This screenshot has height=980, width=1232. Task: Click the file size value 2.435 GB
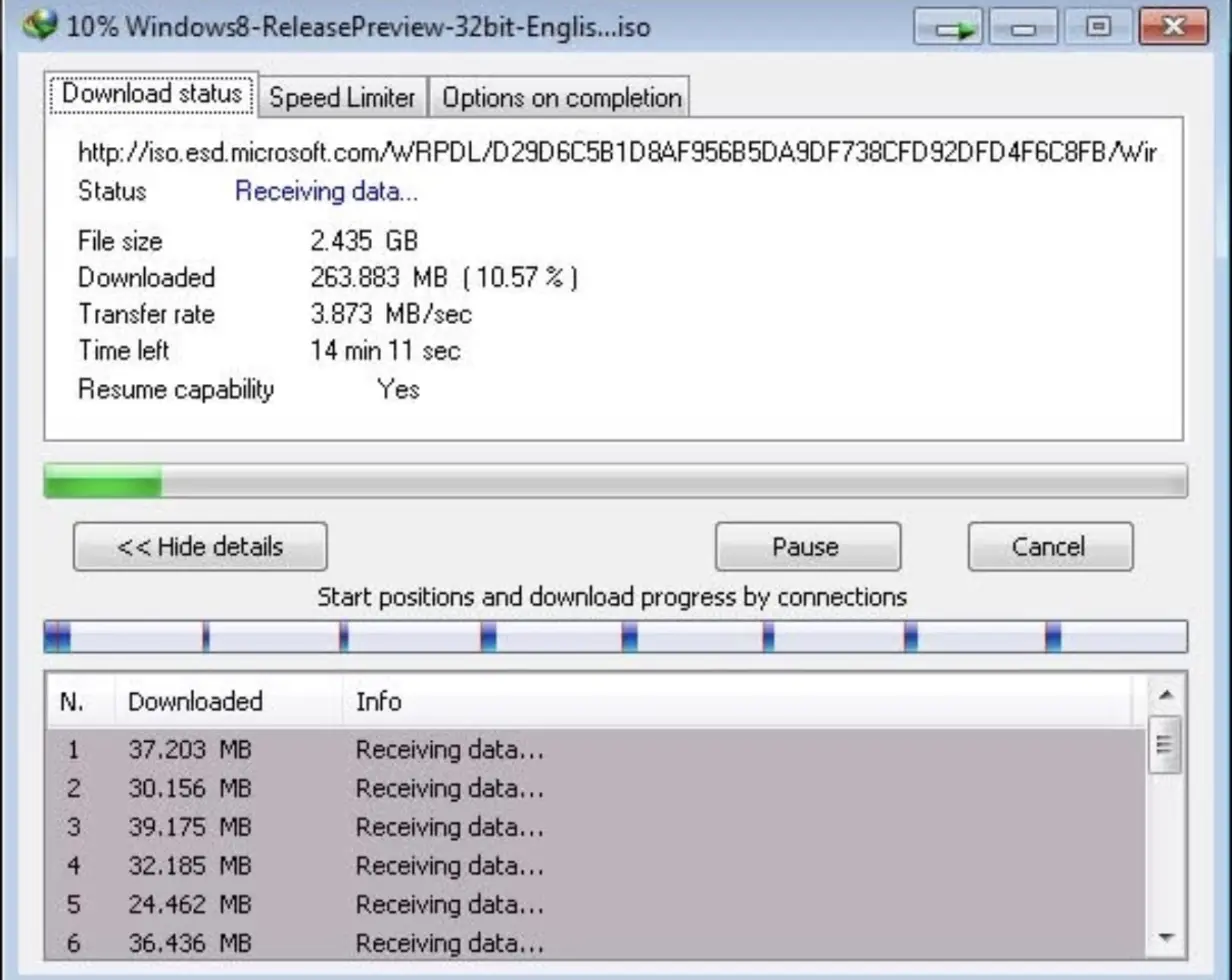[x=364, y=241]
